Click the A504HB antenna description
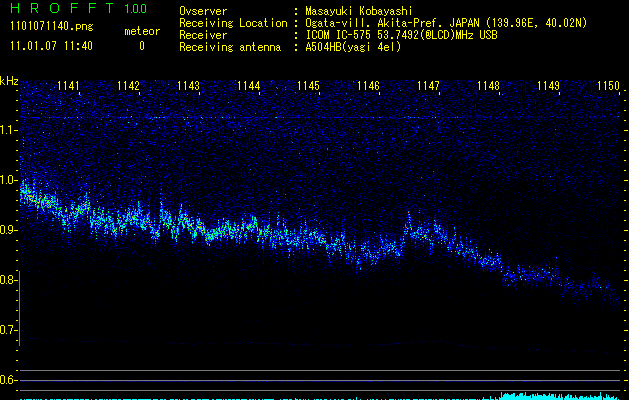The image size is (629, 400). pos(353,47)
